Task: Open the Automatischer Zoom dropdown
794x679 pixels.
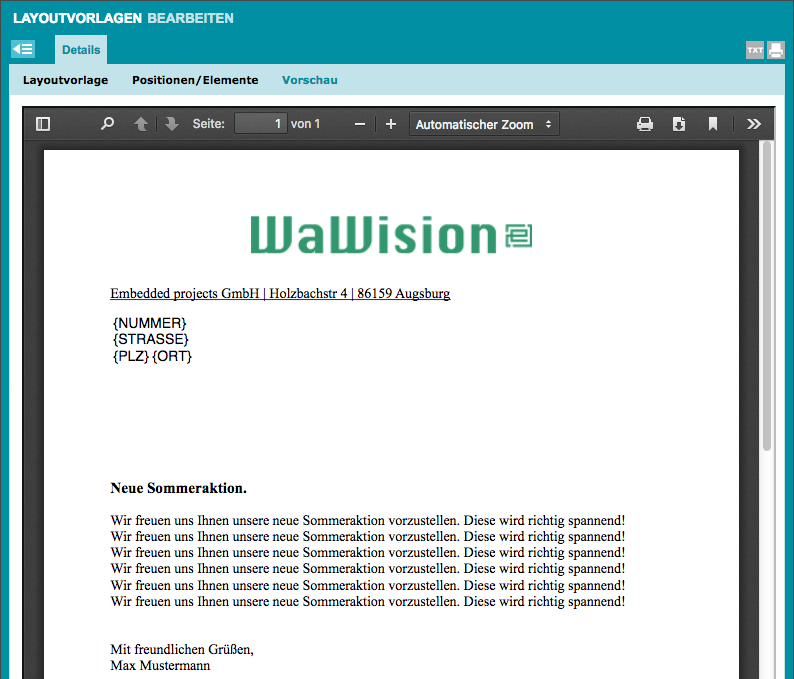Action: click(484, 124)
